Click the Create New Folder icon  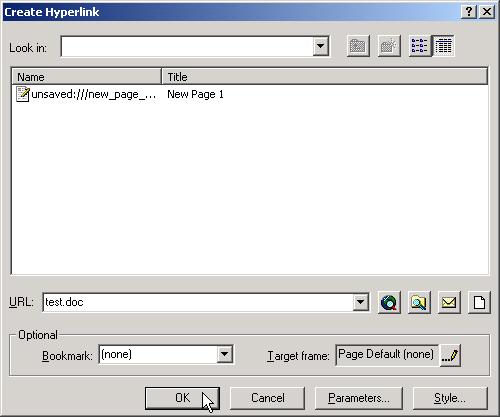(x=389, y=46)
